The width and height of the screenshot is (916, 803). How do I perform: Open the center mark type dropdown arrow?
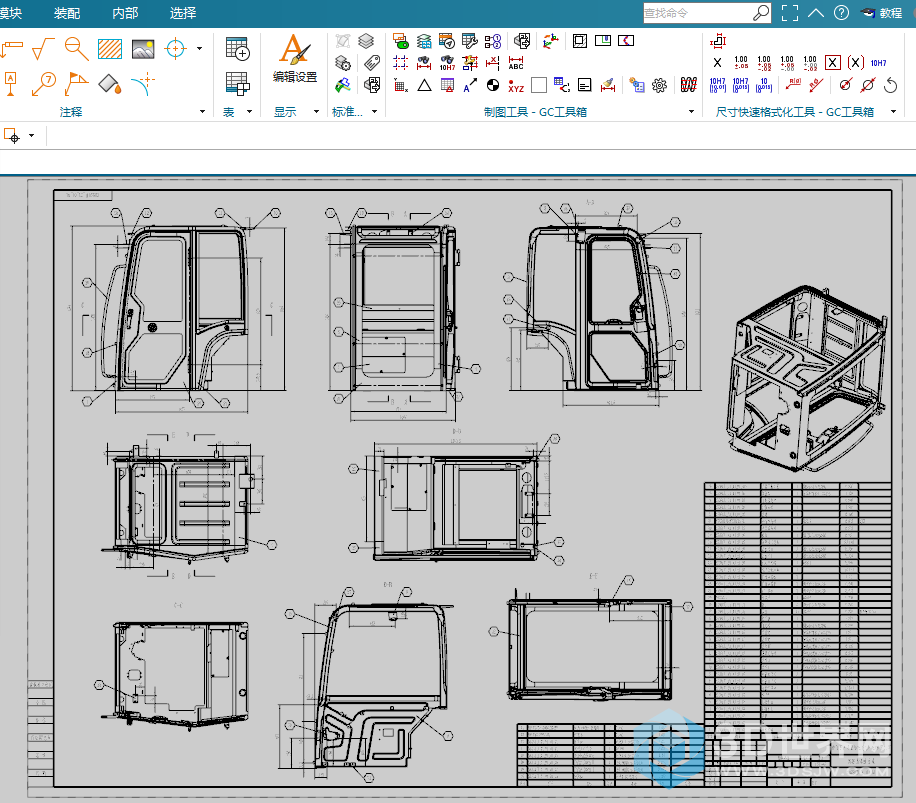[x=200, y=49]
